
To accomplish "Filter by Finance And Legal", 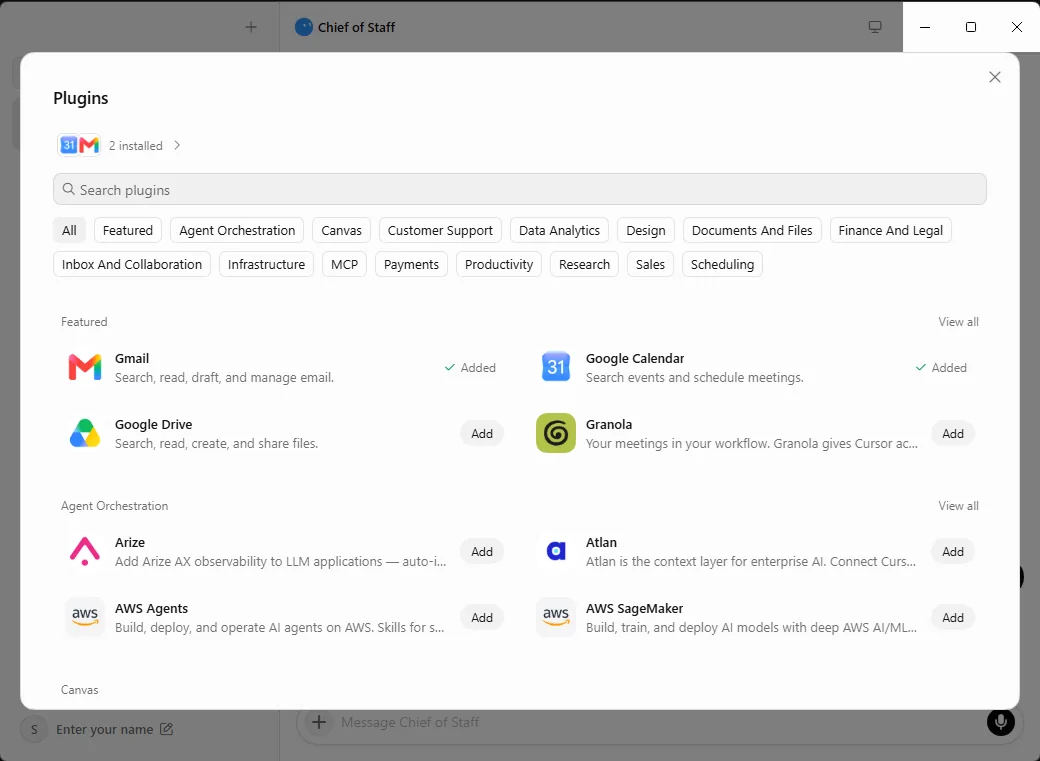I will coord(890,230).
